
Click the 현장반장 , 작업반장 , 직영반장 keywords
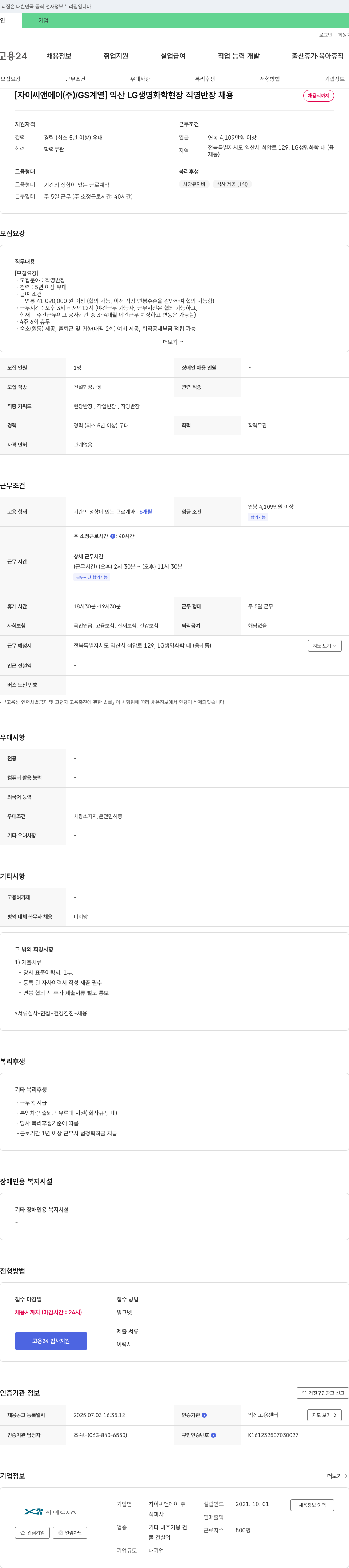107,407
